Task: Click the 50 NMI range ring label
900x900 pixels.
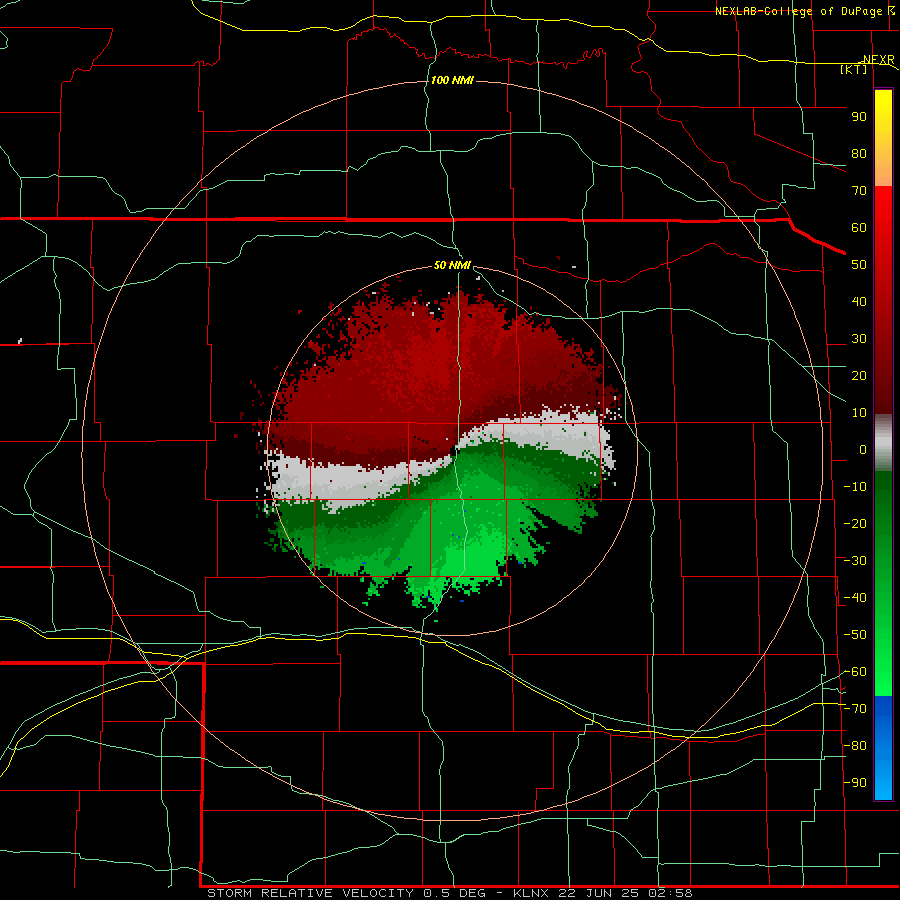Action: pyautogui.click(x=452, y=265)
